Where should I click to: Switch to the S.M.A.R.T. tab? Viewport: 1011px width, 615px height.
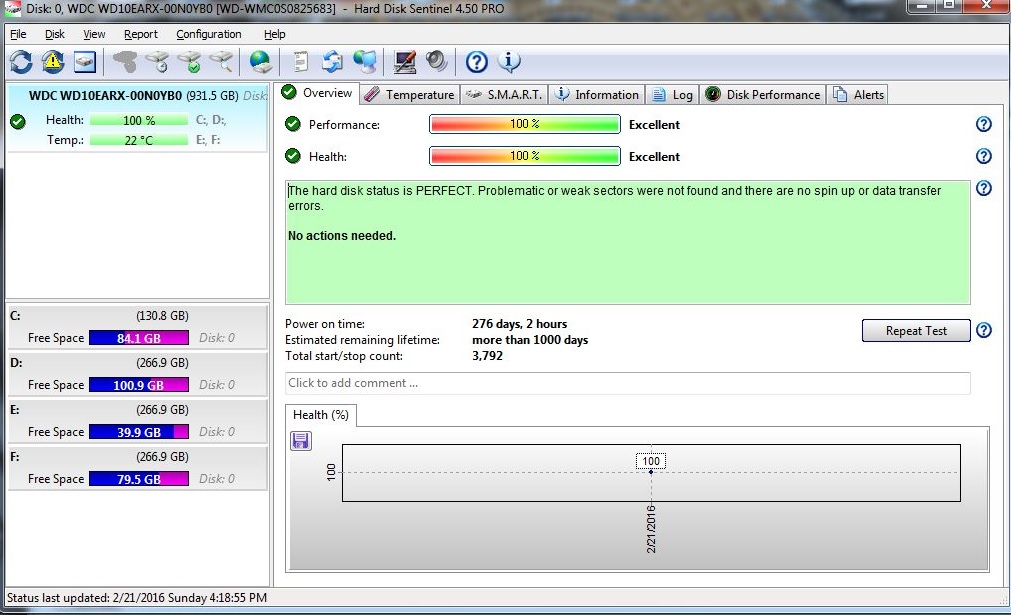[504, 95]
